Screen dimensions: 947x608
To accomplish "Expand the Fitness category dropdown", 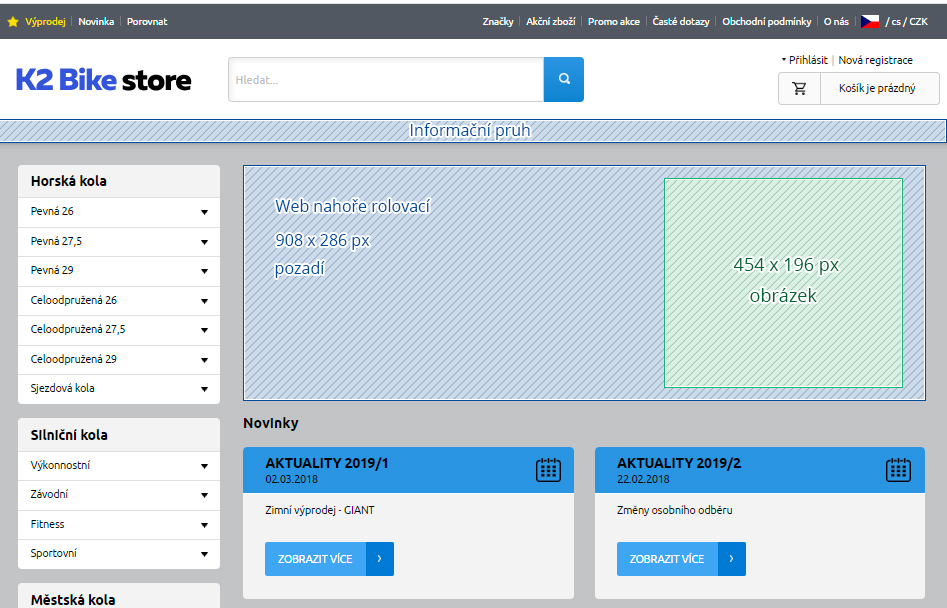I will 203,524.
